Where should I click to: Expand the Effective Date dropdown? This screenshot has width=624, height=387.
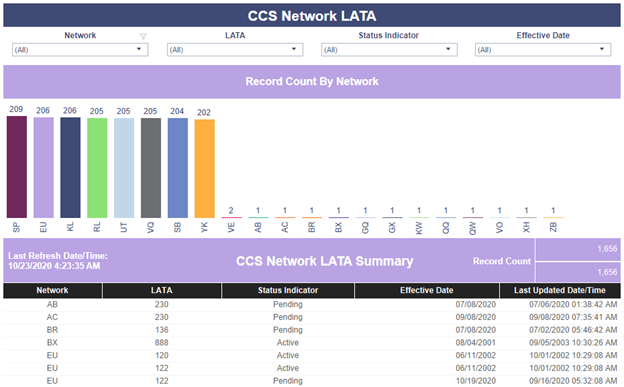point(543,50)
